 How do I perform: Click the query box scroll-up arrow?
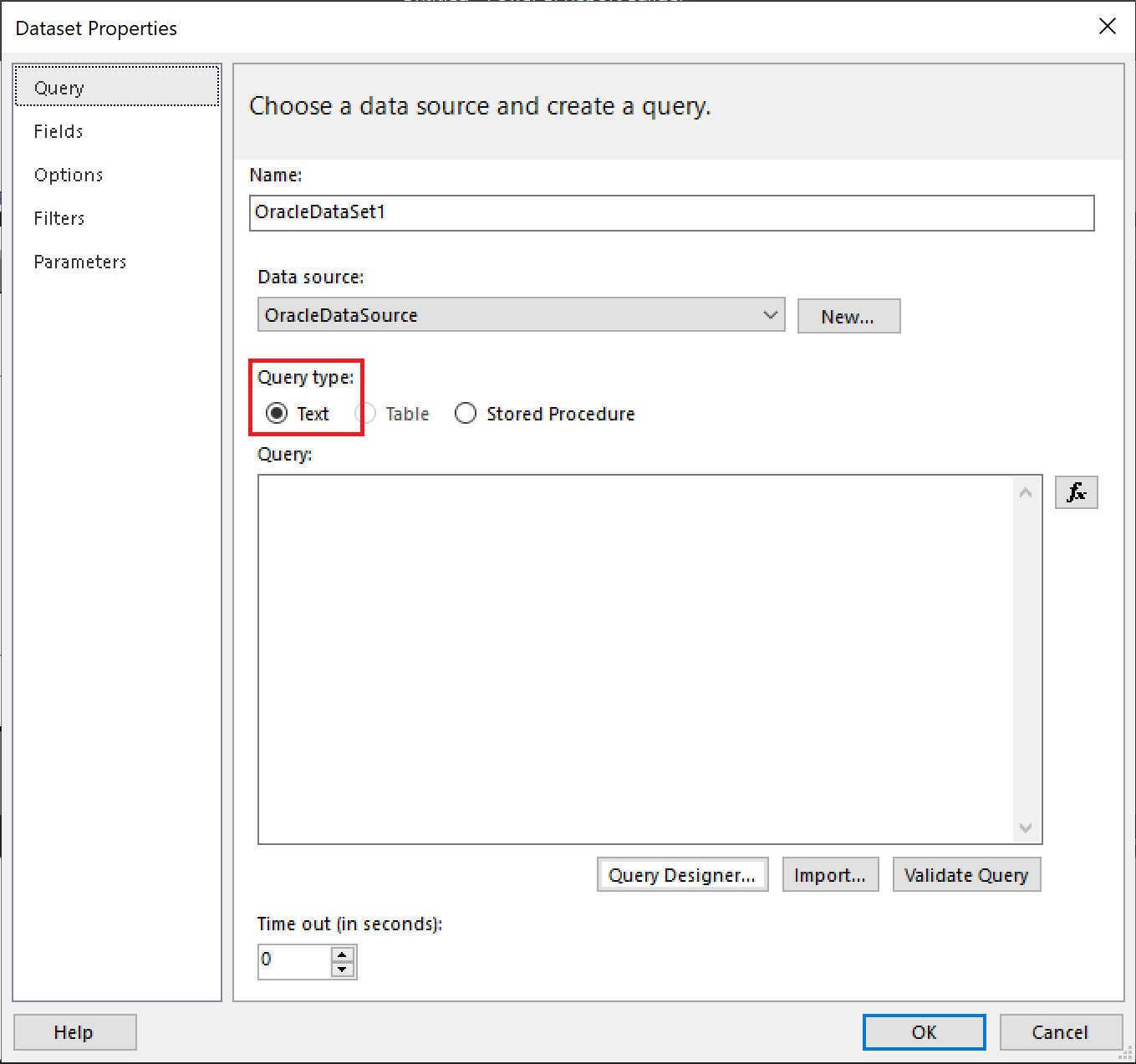pos(1026,492)
